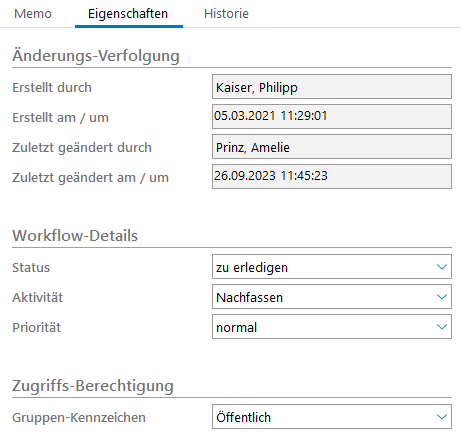Click the 'Prinz, Amelie' last-modified-by field

[332, 147]
